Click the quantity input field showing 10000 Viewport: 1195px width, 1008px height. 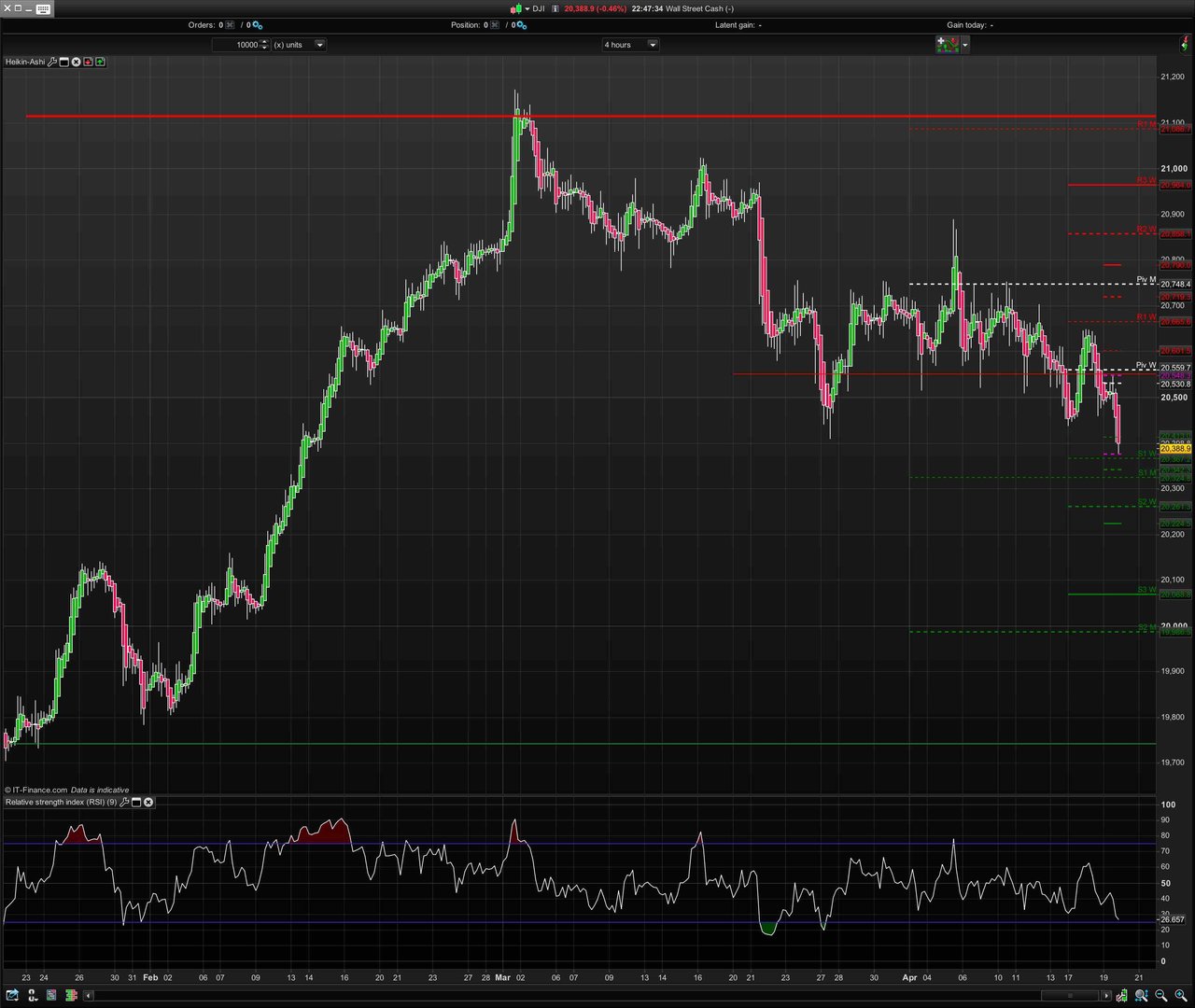pos(236,45)
